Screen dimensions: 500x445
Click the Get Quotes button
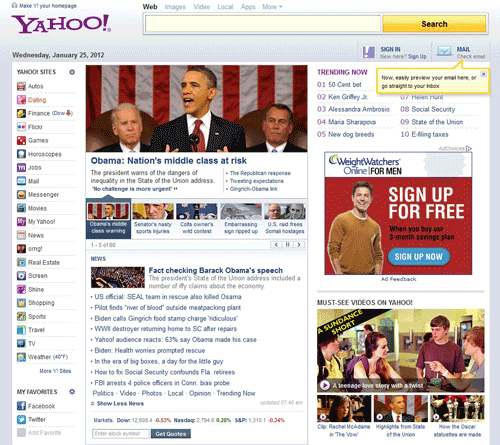(171, 434)
